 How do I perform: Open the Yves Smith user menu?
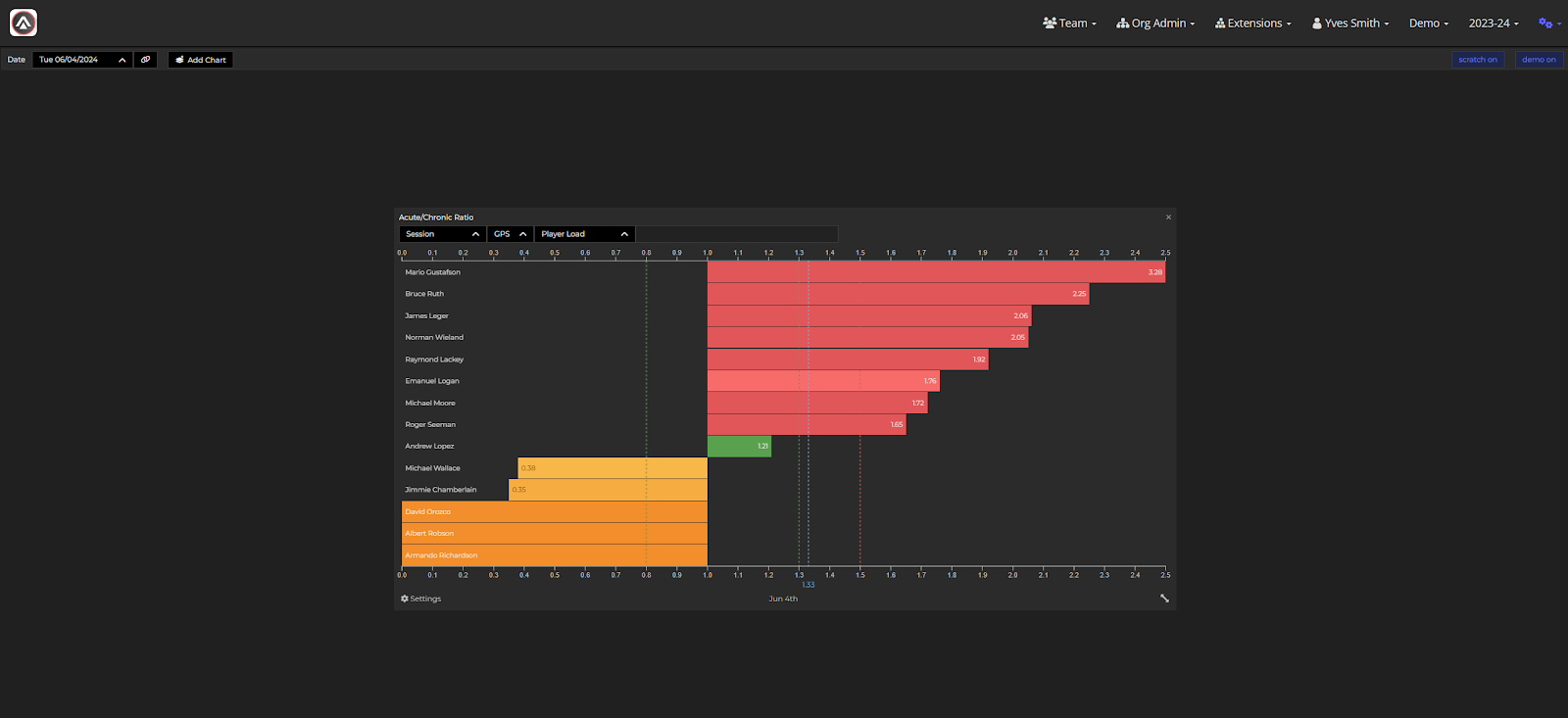(x=1350, y=24)
